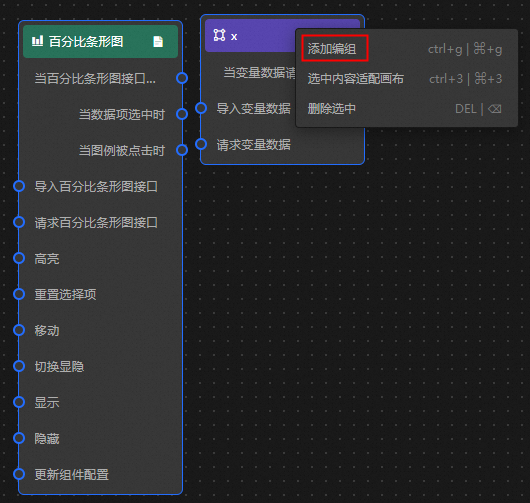Click the 更新组件配置 input port

(19, 474)
